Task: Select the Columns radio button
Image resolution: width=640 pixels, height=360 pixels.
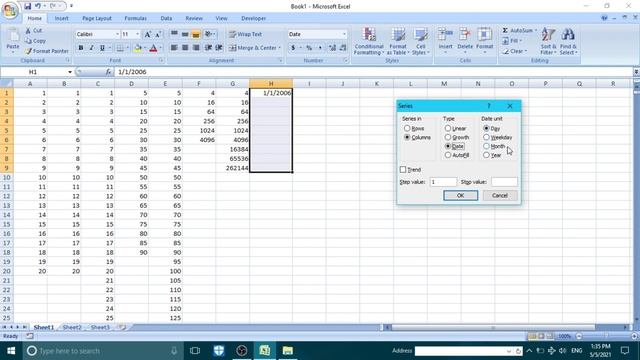Action: point(407,138)
